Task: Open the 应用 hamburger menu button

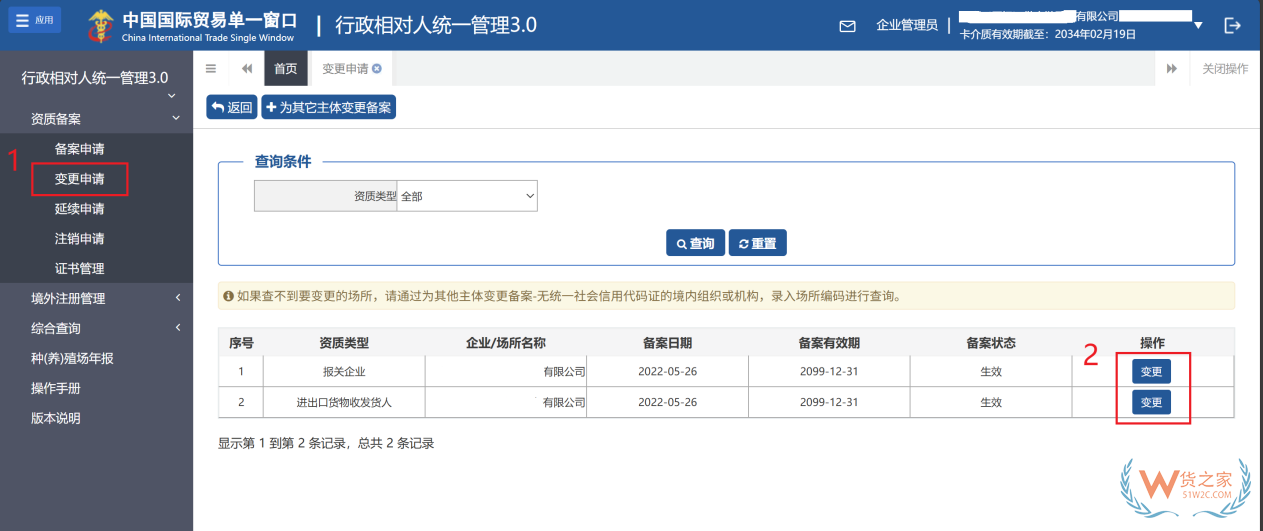Action: coord(36,19)
